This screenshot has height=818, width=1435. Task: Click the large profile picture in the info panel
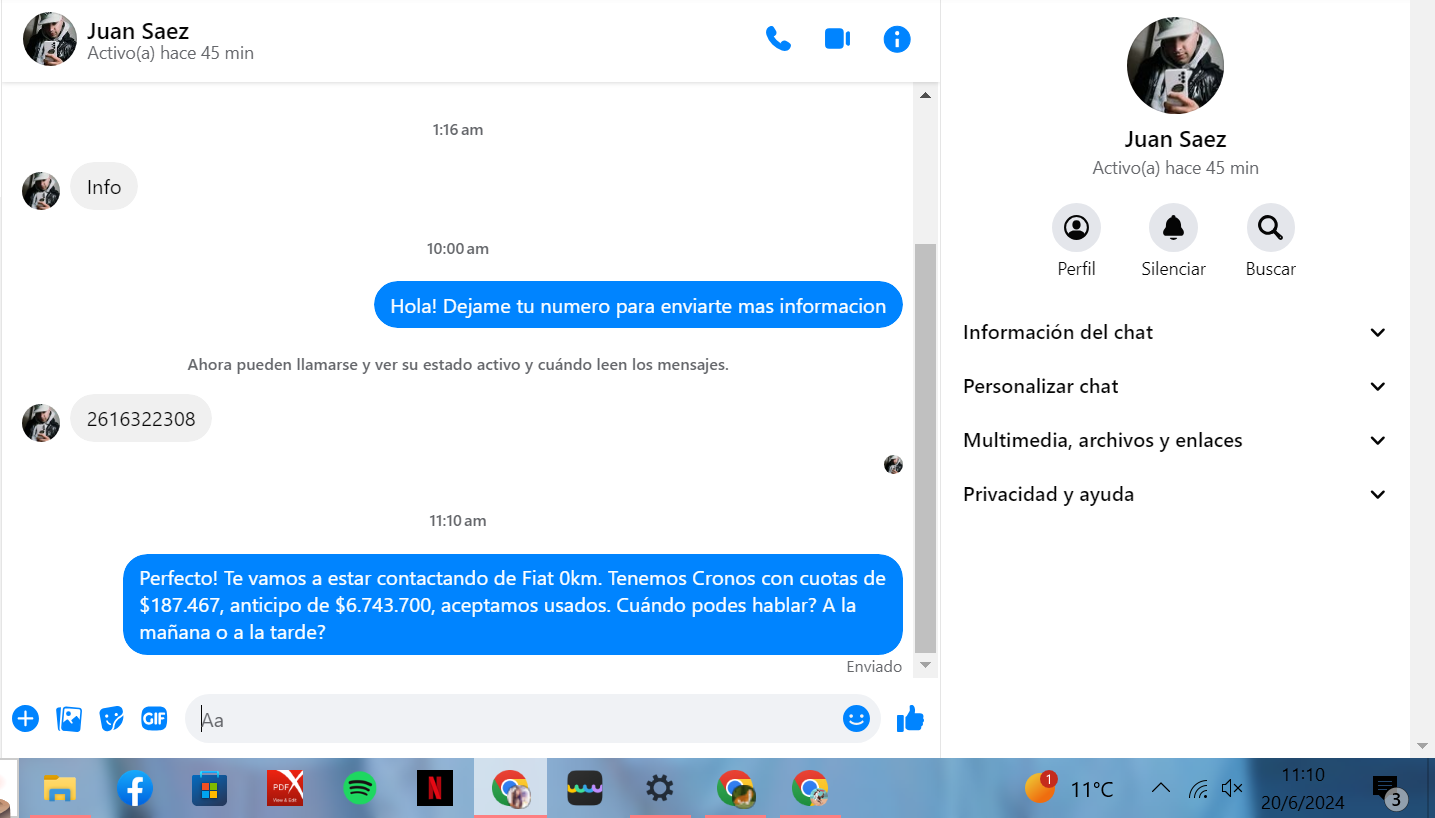point(1175,65)
